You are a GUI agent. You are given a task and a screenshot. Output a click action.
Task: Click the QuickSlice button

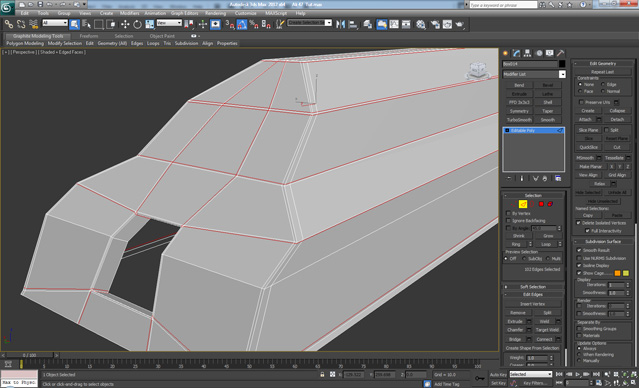coord(588,148)
